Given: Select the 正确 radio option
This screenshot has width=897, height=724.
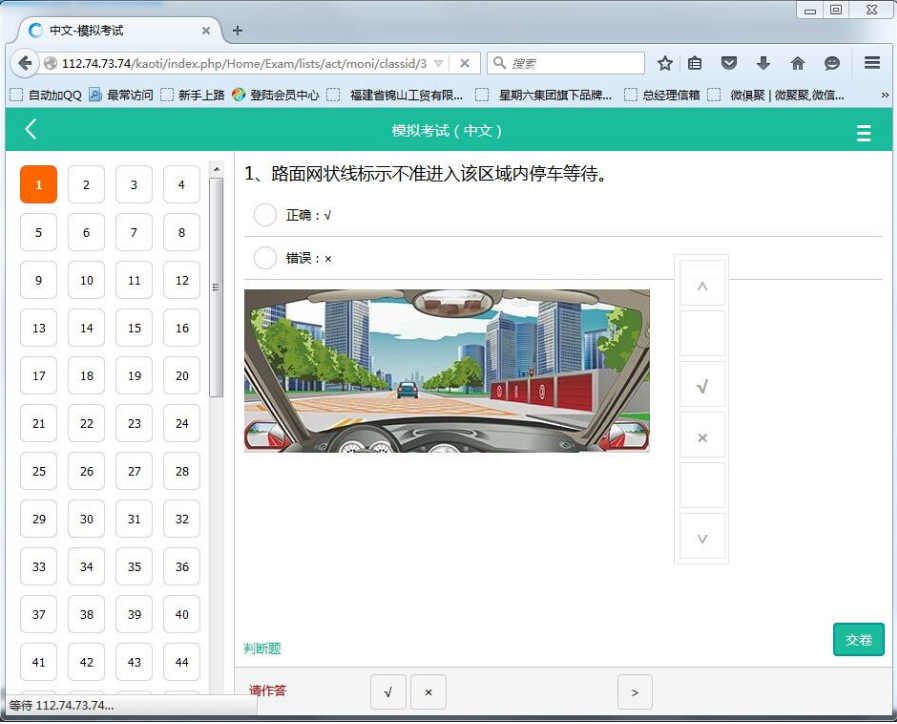Looking at the screenshot, I should [x=265, y=215].
